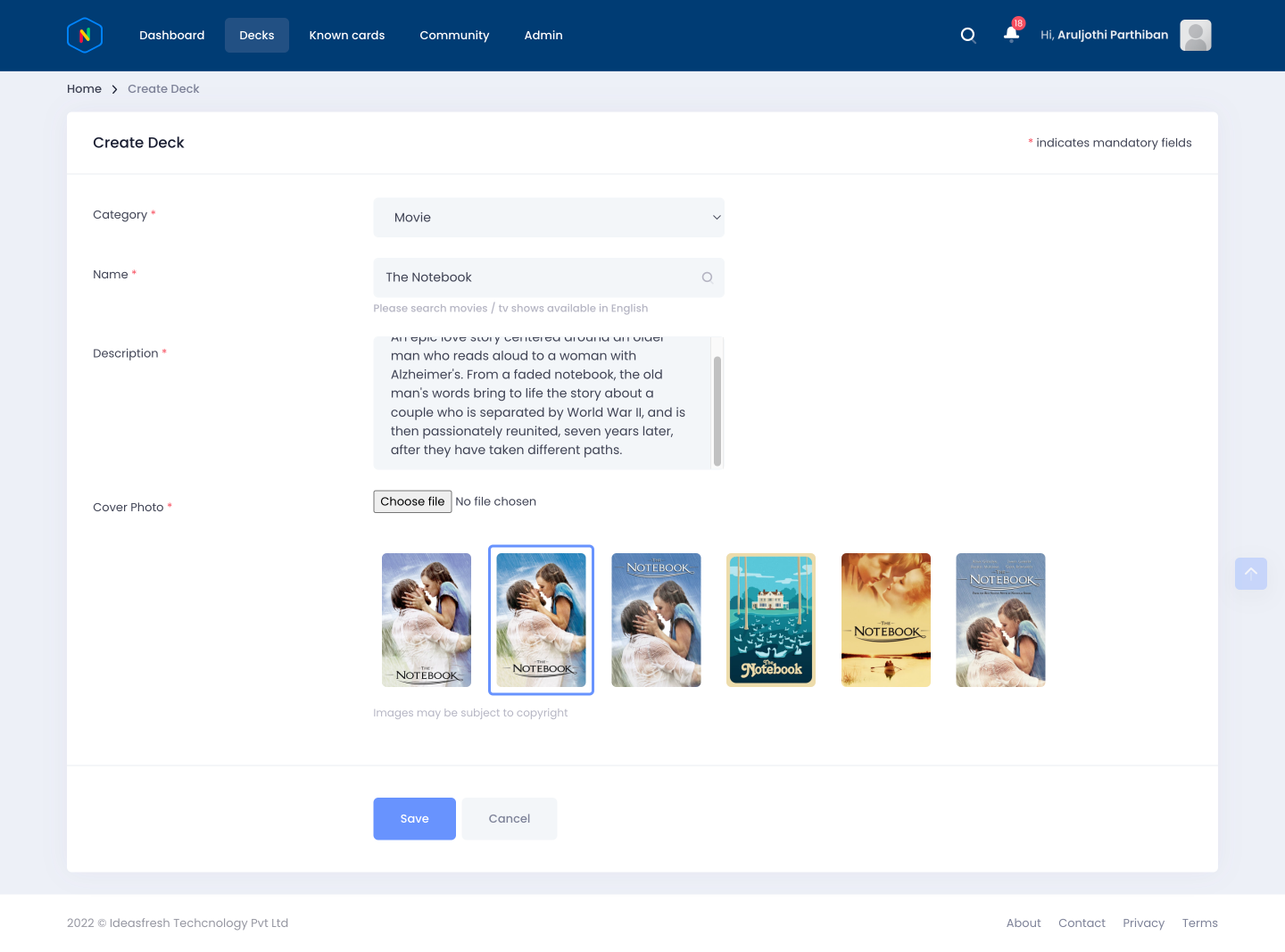Click the Create Deck breadcrumb text
Screen dimensions: 1285x952
(x=163, y=89)
